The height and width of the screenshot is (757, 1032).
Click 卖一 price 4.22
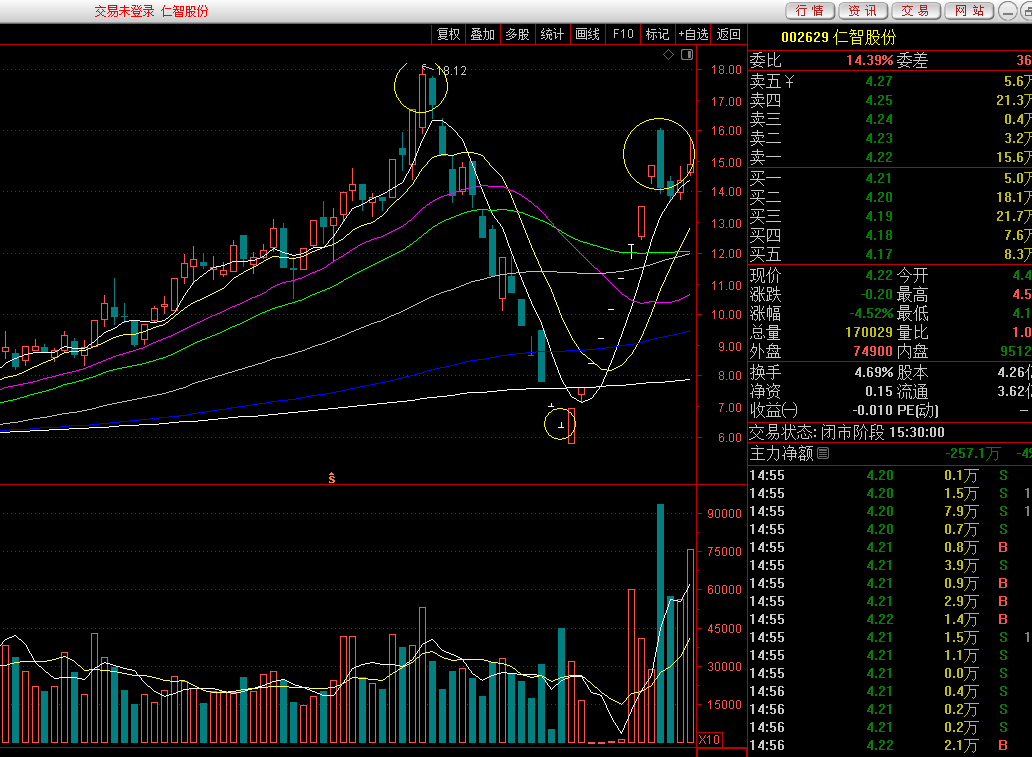point(879,158)
